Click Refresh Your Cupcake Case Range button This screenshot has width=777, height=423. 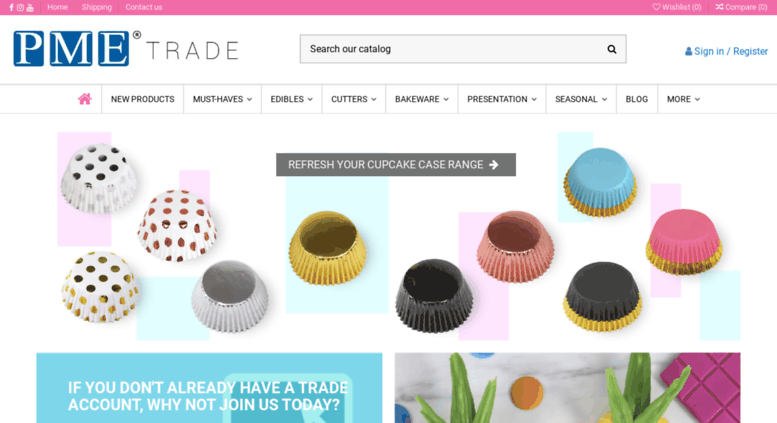click(x=396, y=164)
